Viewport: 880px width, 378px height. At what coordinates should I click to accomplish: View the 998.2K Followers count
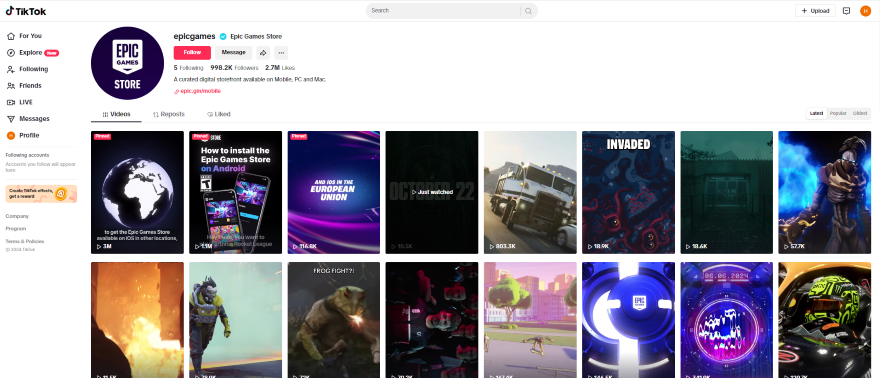coord(235,68)
